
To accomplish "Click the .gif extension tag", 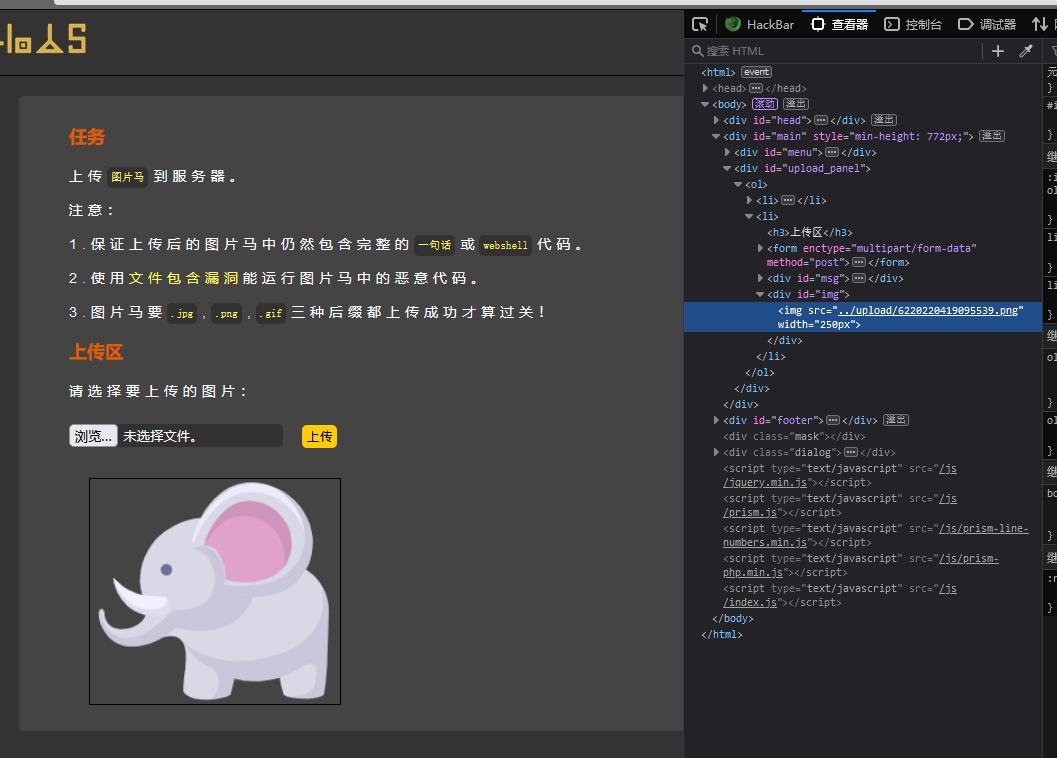I will coord(271,313).
